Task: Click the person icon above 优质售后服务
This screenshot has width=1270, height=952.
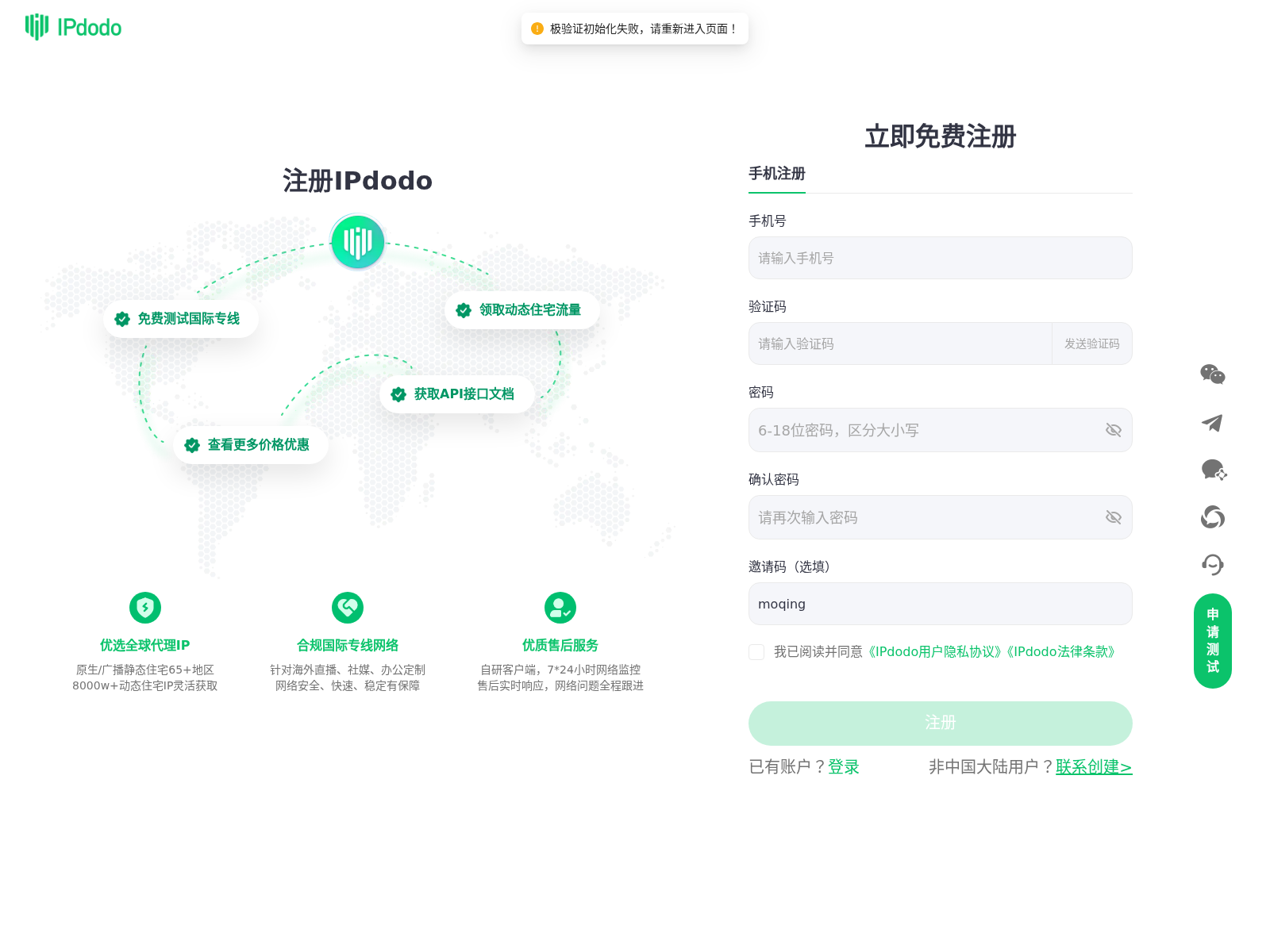Action: click(560, 607)
